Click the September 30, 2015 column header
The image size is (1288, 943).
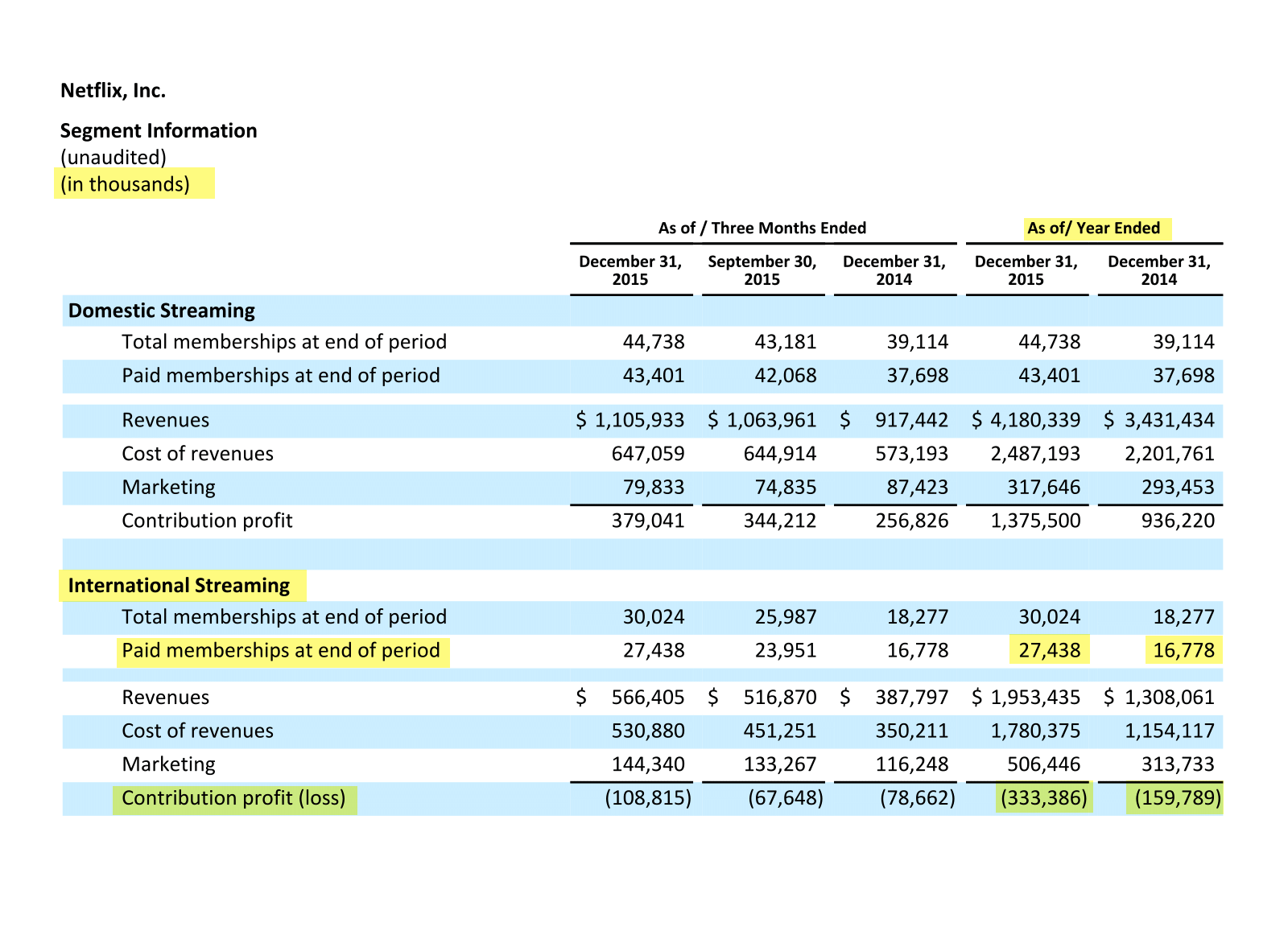pyautogui.click(x=762, y=270)
